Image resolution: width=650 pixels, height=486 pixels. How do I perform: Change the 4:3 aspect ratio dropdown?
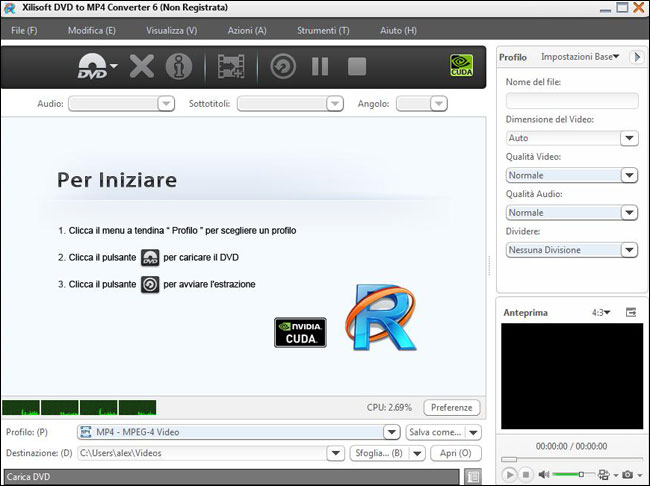601,313
